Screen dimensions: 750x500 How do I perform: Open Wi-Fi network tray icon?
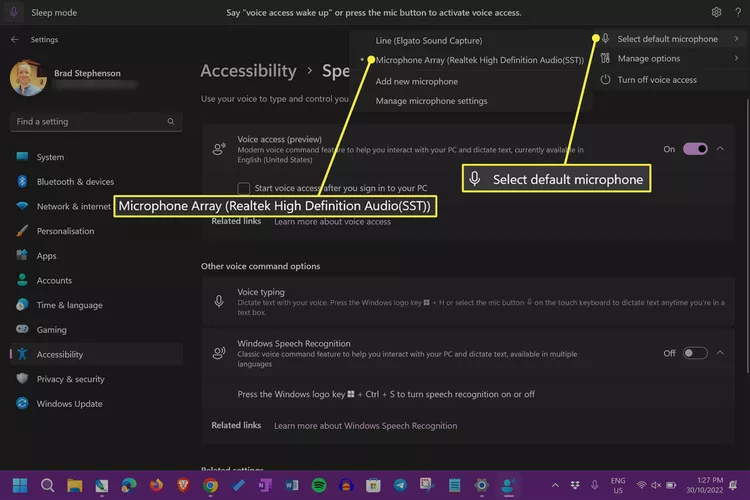coord(641,485)
